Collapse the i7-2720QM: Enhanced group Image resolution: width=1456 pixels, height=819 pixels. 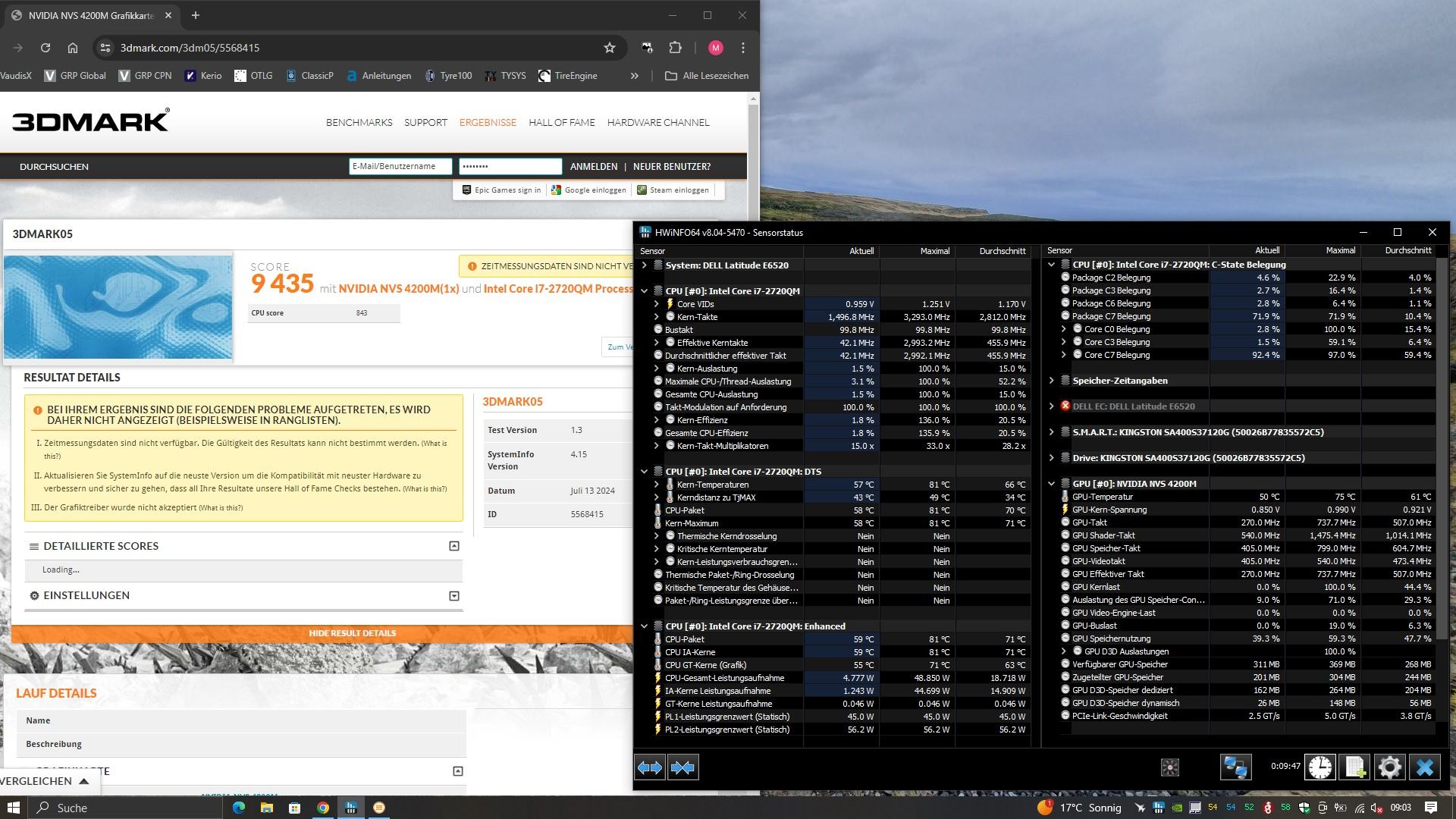tap(645, 626)
